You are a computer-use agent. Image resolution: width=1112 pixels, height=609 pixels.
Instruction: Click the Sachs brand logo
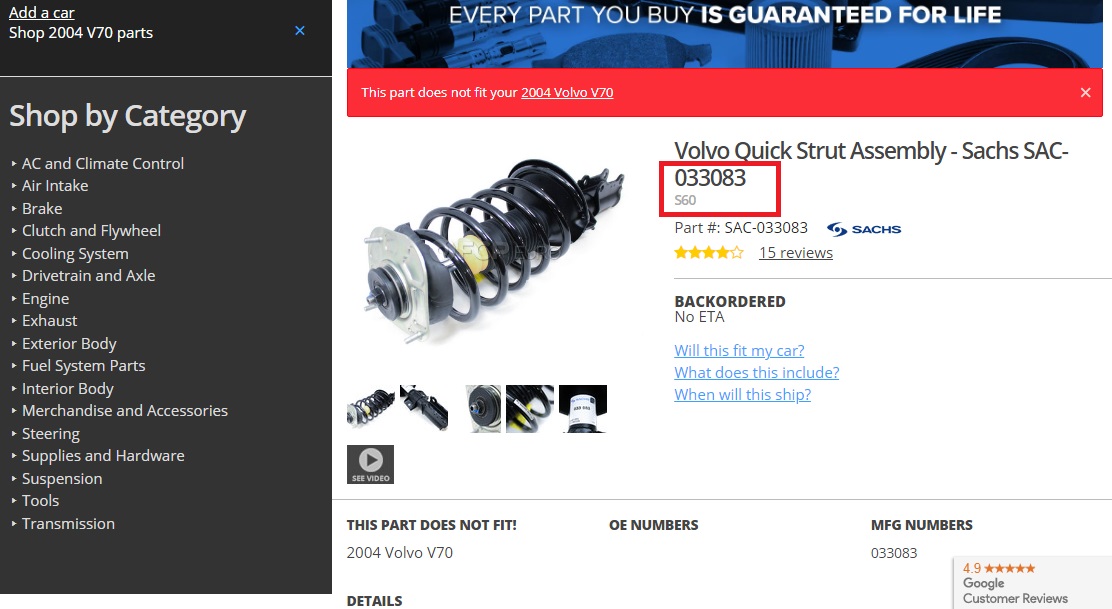tap(864, 229)
